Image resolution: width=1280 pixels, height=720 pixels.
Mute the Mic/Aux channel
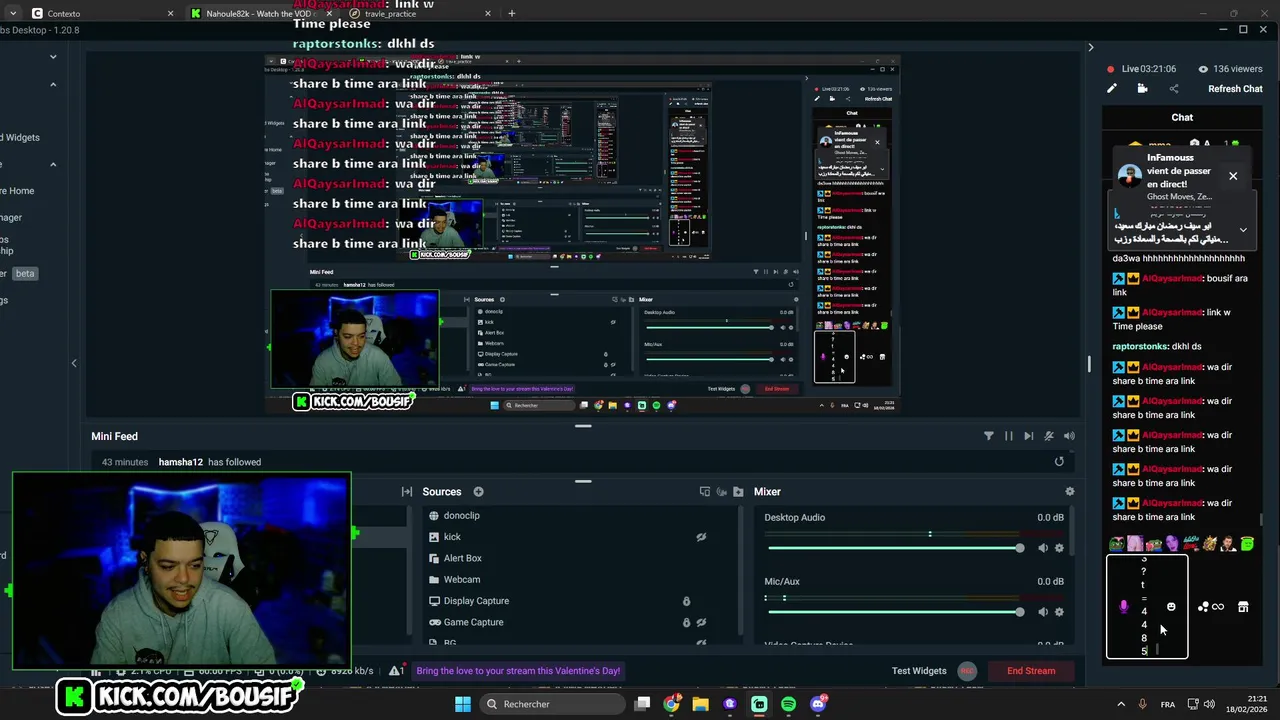(x=1043, y=612)
